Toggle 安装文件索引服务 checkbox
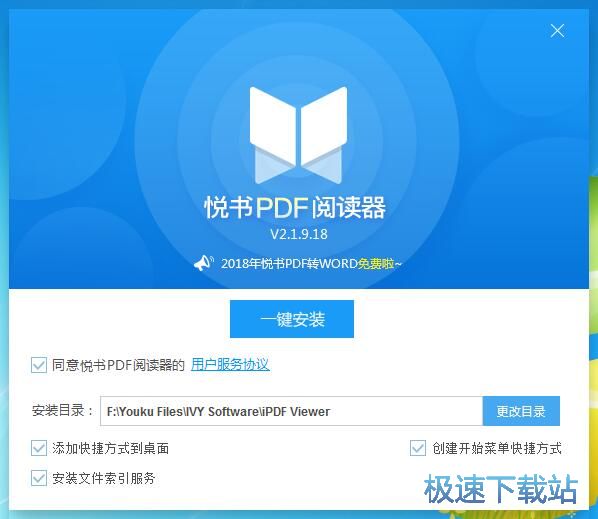598x519 pixels. (39, 478)
